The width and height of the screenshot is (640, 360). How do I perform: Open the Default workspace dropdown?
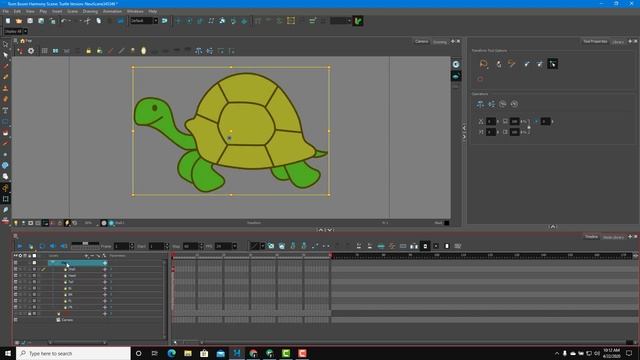pos(156,21)
